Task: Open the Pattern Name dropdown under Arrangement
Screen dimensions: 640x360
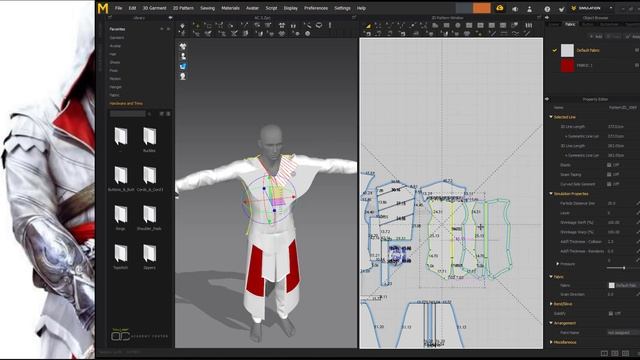Action: [624, 333]
